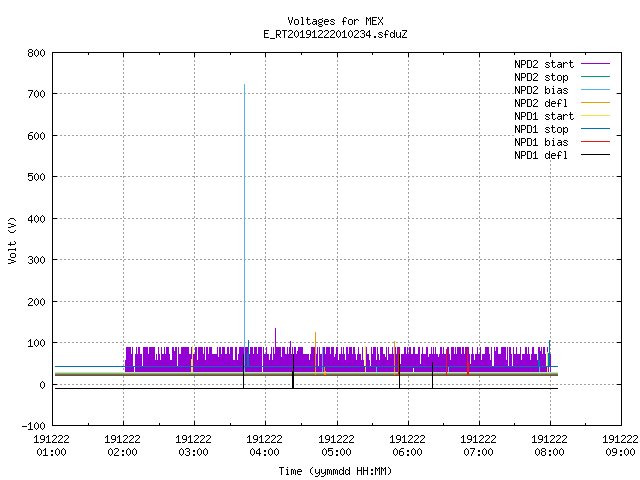640x480 pixels.
Task: Click the black NPD1 defl legend line
Action: pyautogui.click(x=596, y=155)
